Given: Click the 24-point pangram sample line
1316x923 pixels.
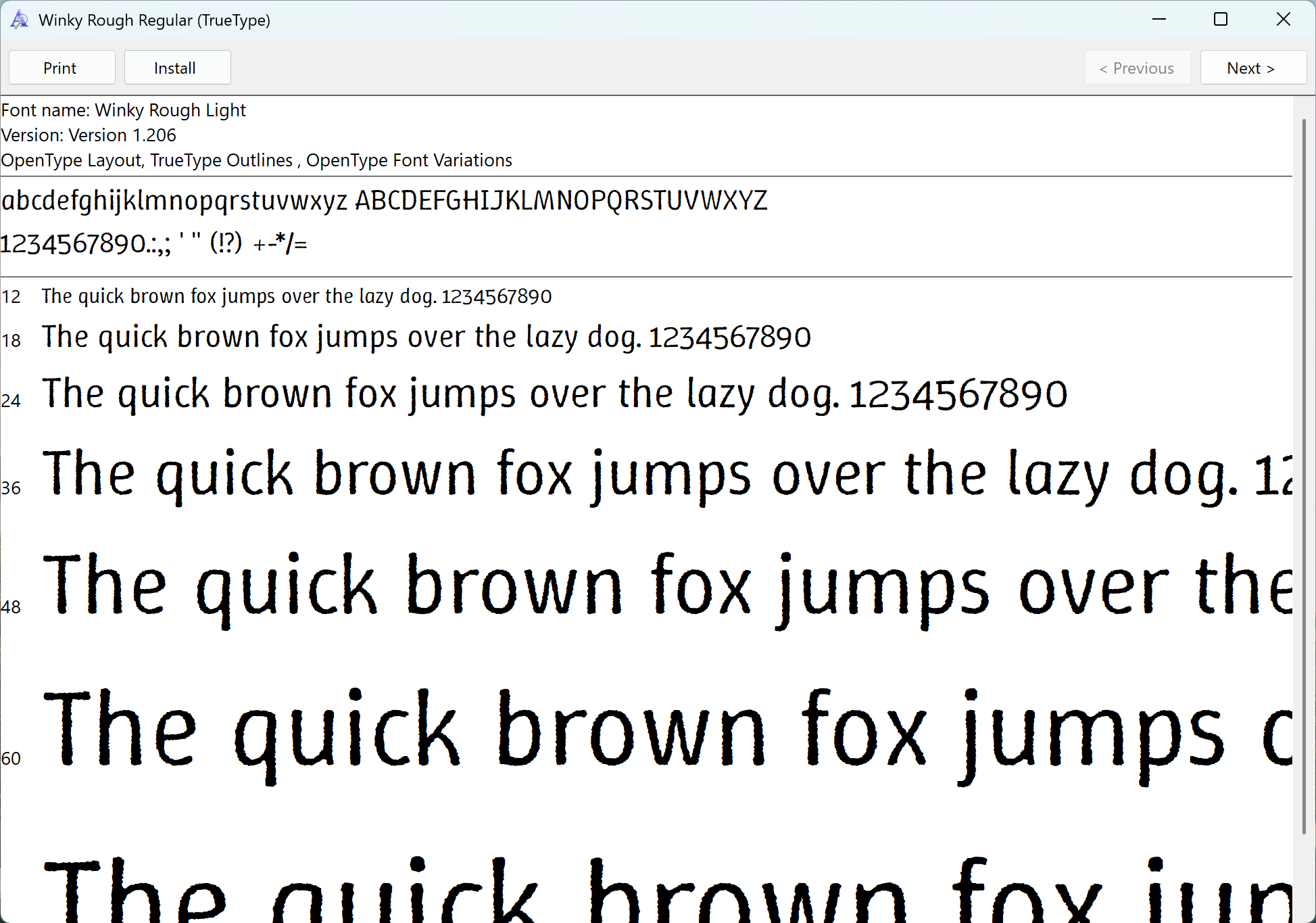Looking at the screenshot, I should [x=555, y=394].
